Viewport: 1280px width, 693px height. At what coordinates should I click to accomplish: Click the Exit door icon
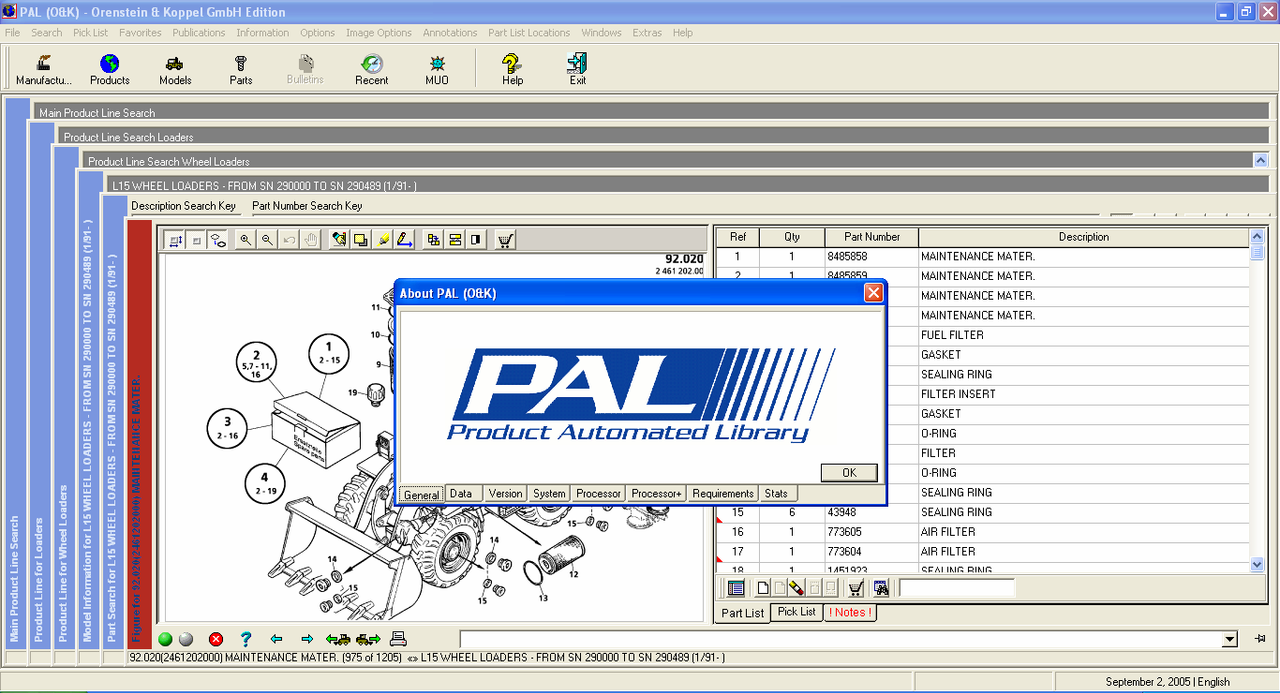click(577, 69)
